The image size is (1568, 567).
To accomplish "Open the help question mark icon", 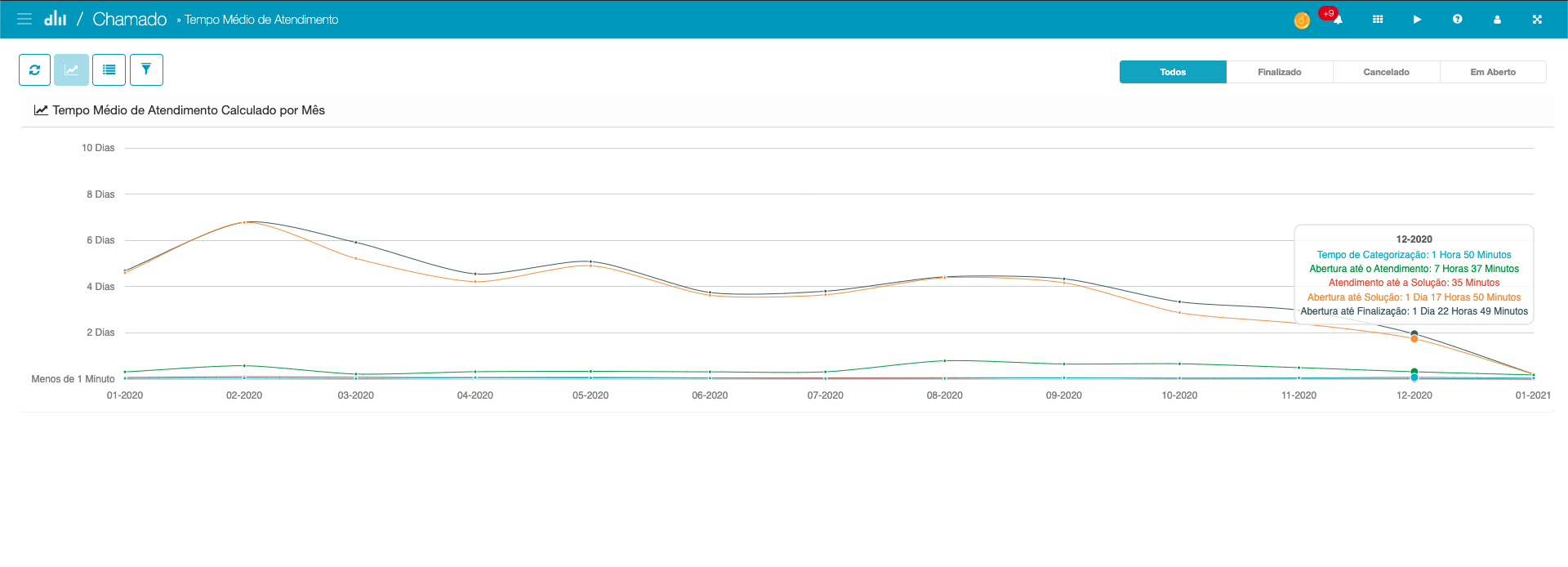I will 1457,19.
